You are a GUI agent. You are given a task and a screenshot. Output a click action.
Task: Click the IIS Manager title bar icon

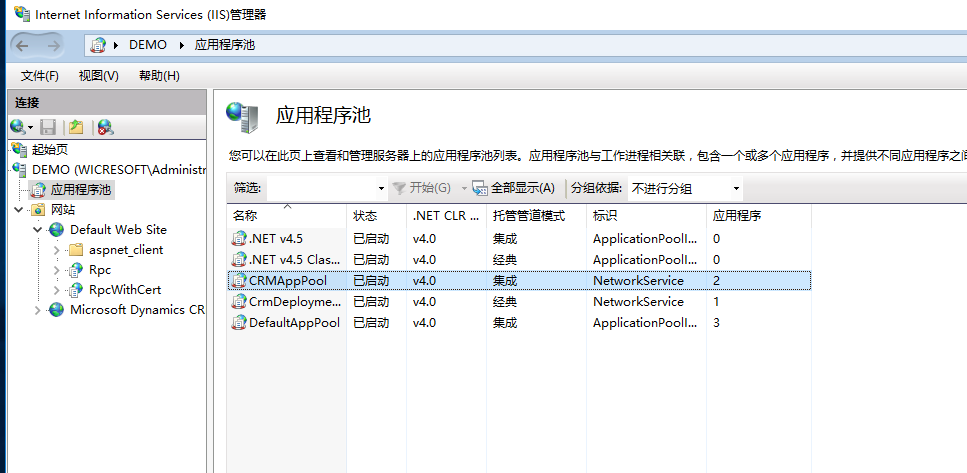[x=22, y=14]
